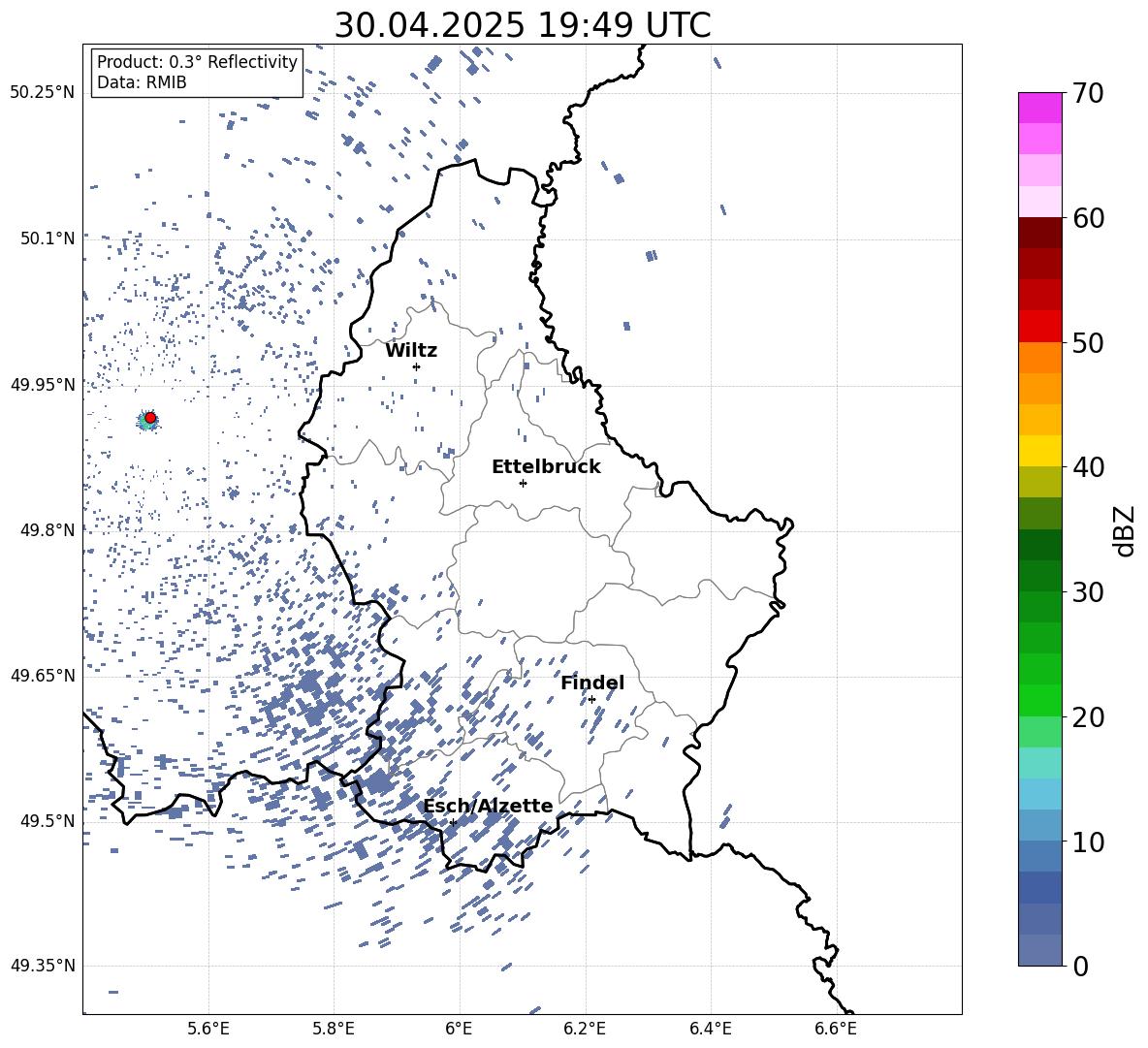Image resolution: width=1148 pixels, height=1048 pixels.
Task: Click the 10 colorbar tick label
Action: 1089,842
